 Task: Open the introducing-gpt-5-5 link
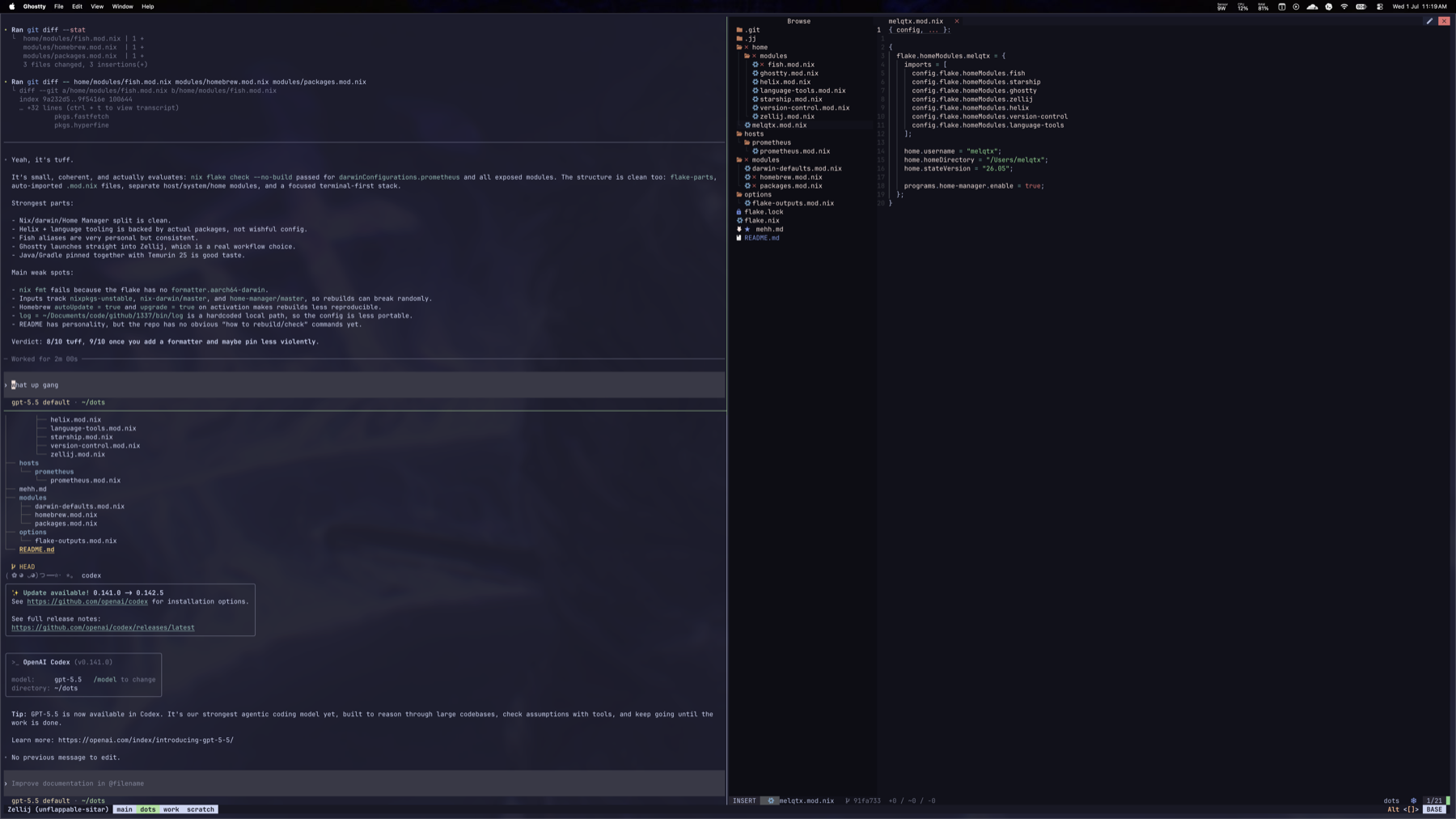coord(146,740)
